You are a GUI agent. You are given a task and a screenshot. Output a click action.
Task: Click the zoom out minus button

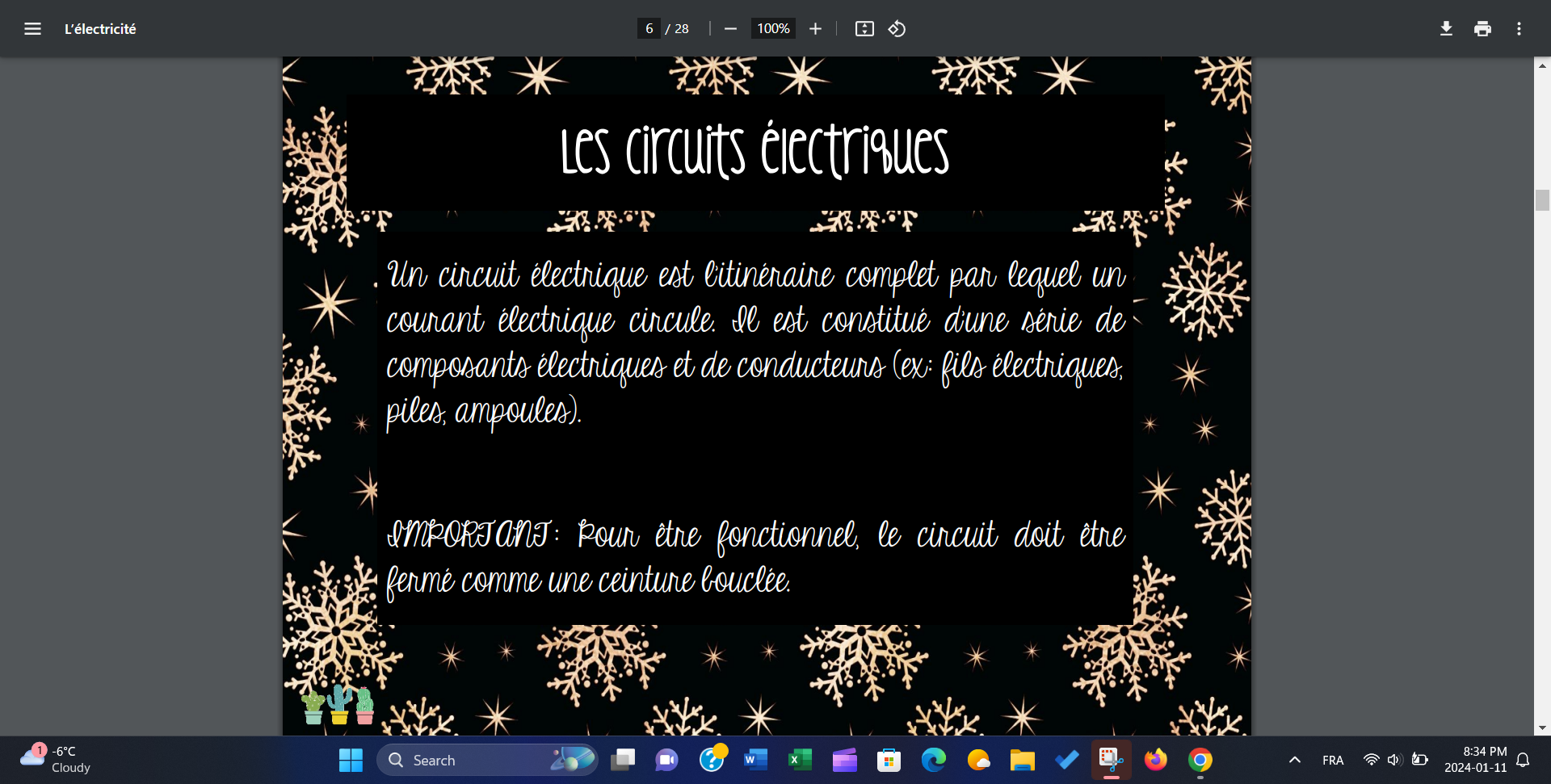click(730, 29)
